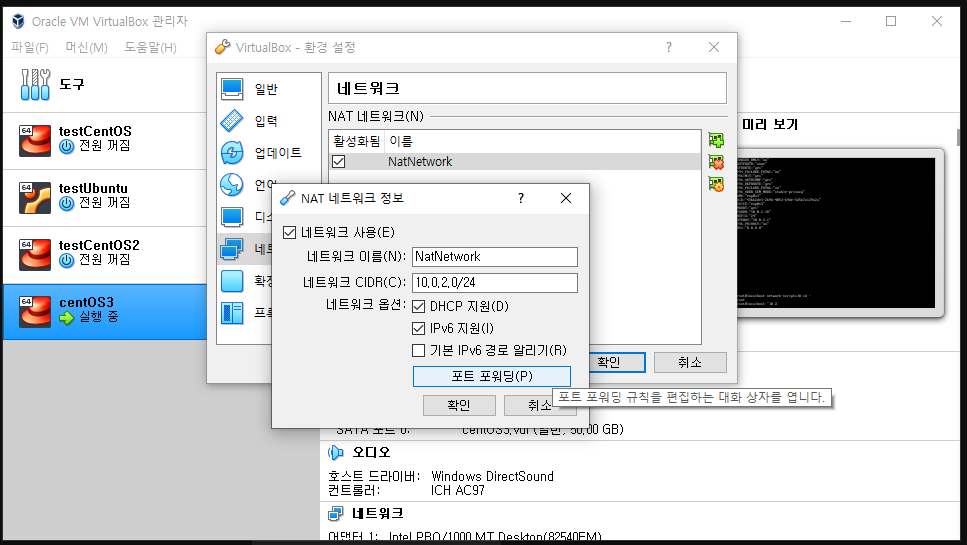Toggle the 네트워크 사용(E) checkbox

coord(289,232)
